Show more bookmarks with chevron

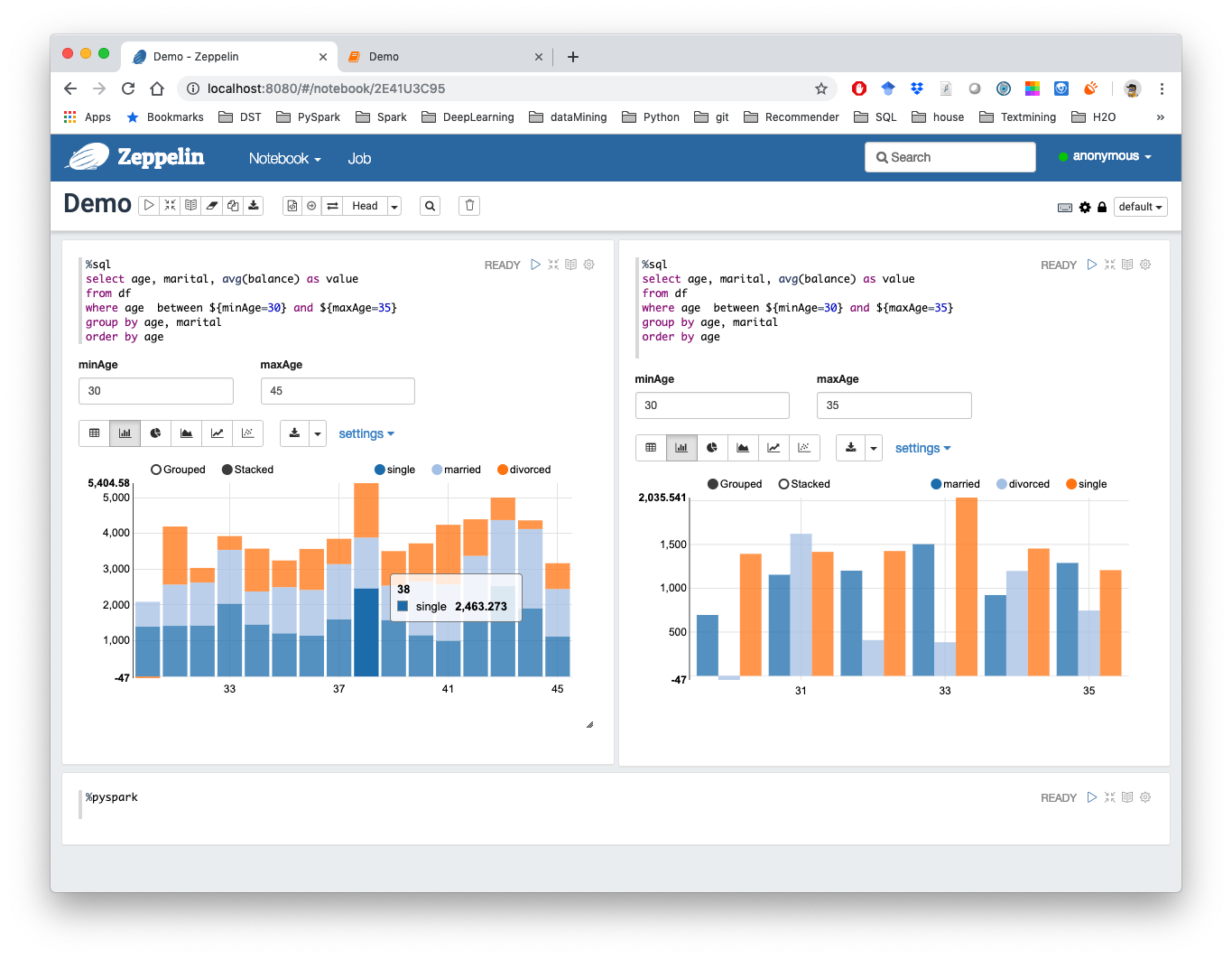[x=1160, y=117]
